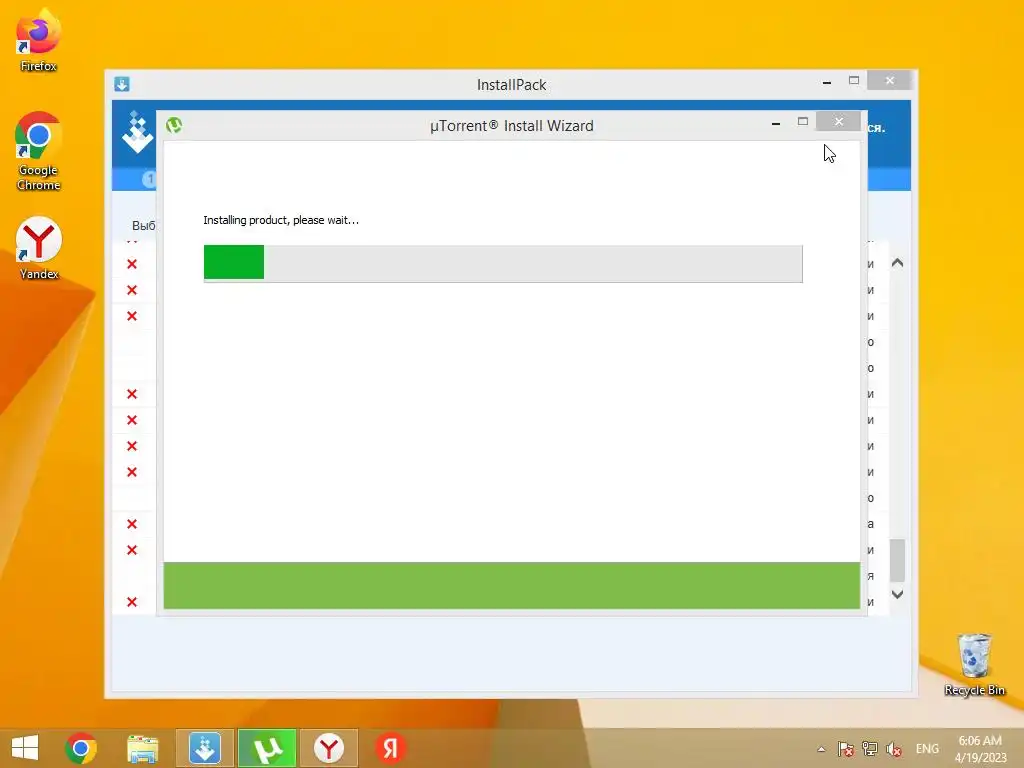This screenshot has height=768, width=1024.
Task: Open Firefox desktop shortcut
Action: [38, 40]
